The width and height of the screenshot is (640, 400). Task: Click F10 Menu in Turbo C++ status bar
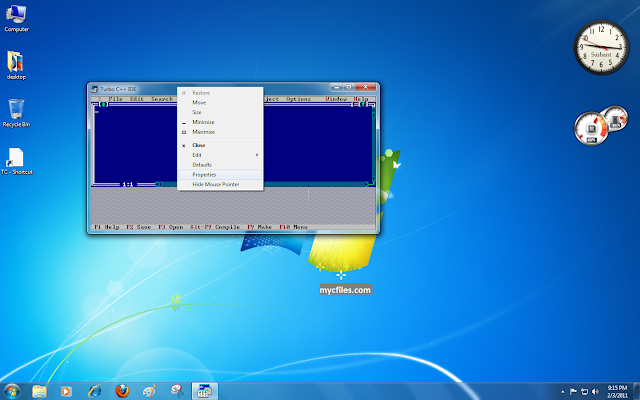tap(293, 227)
